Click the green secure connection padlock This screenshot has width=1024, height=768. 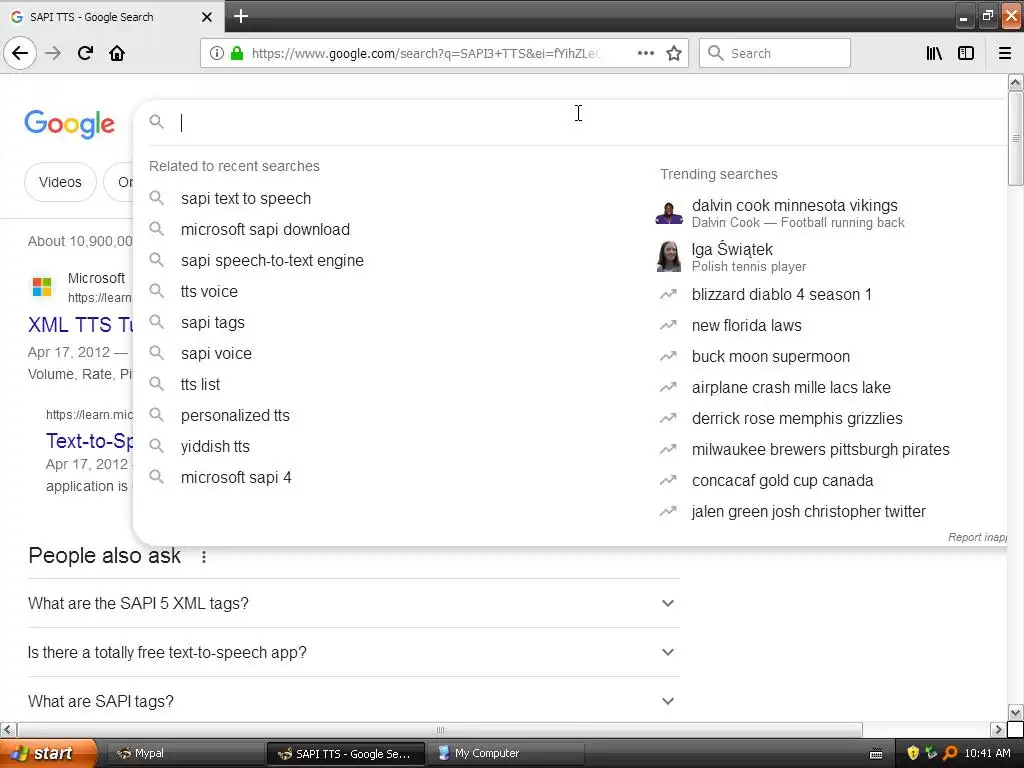click(236, 53)
